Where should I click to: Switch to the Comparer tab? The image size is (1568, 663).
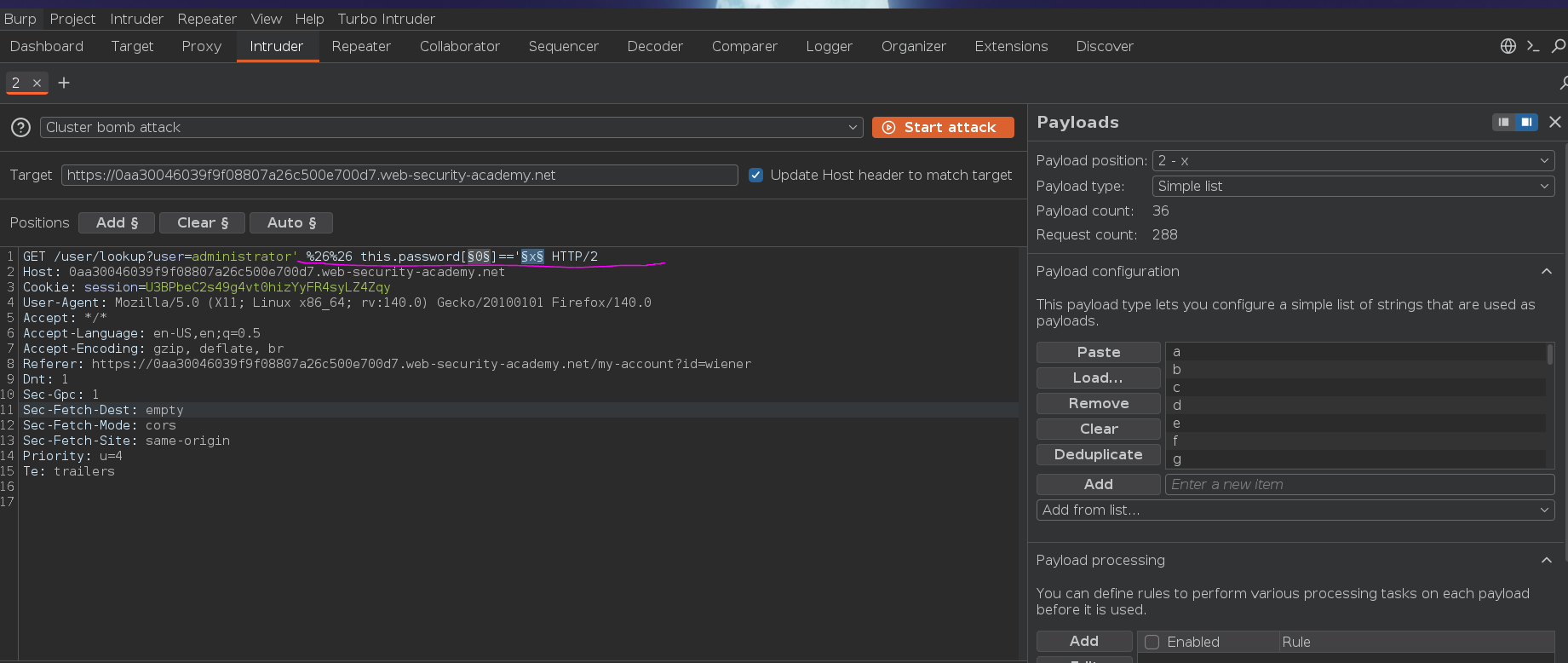coord(744,46)
